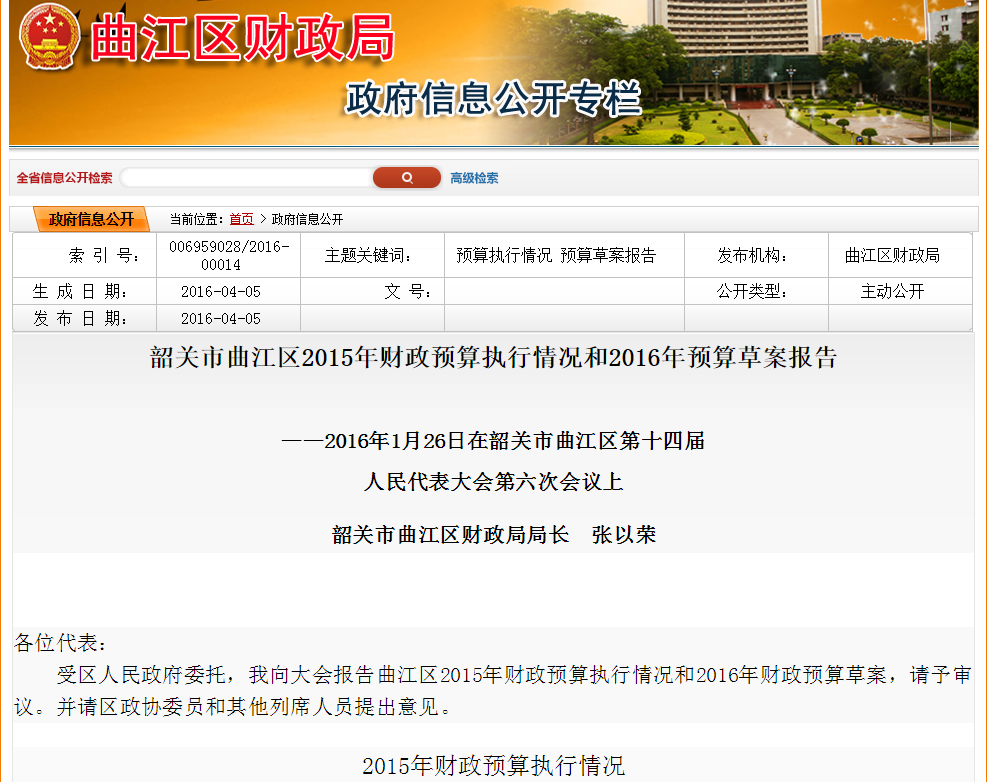
Task: Select publish date 2016-04-05 value
Action: [x=221, y=319]
